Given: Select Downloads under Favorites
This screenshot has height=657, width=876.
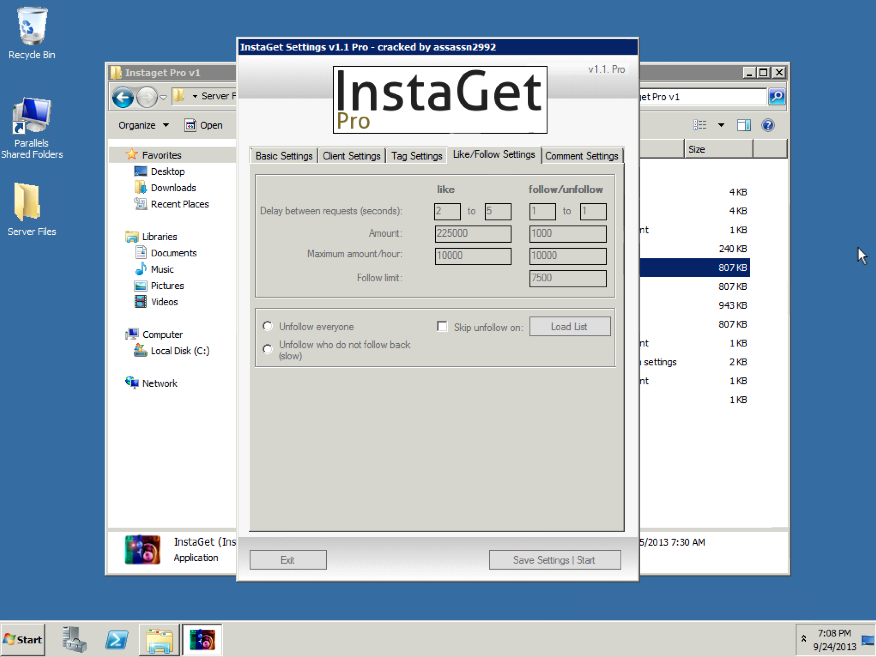Looking at the screenshot, I should pos(173,188).
